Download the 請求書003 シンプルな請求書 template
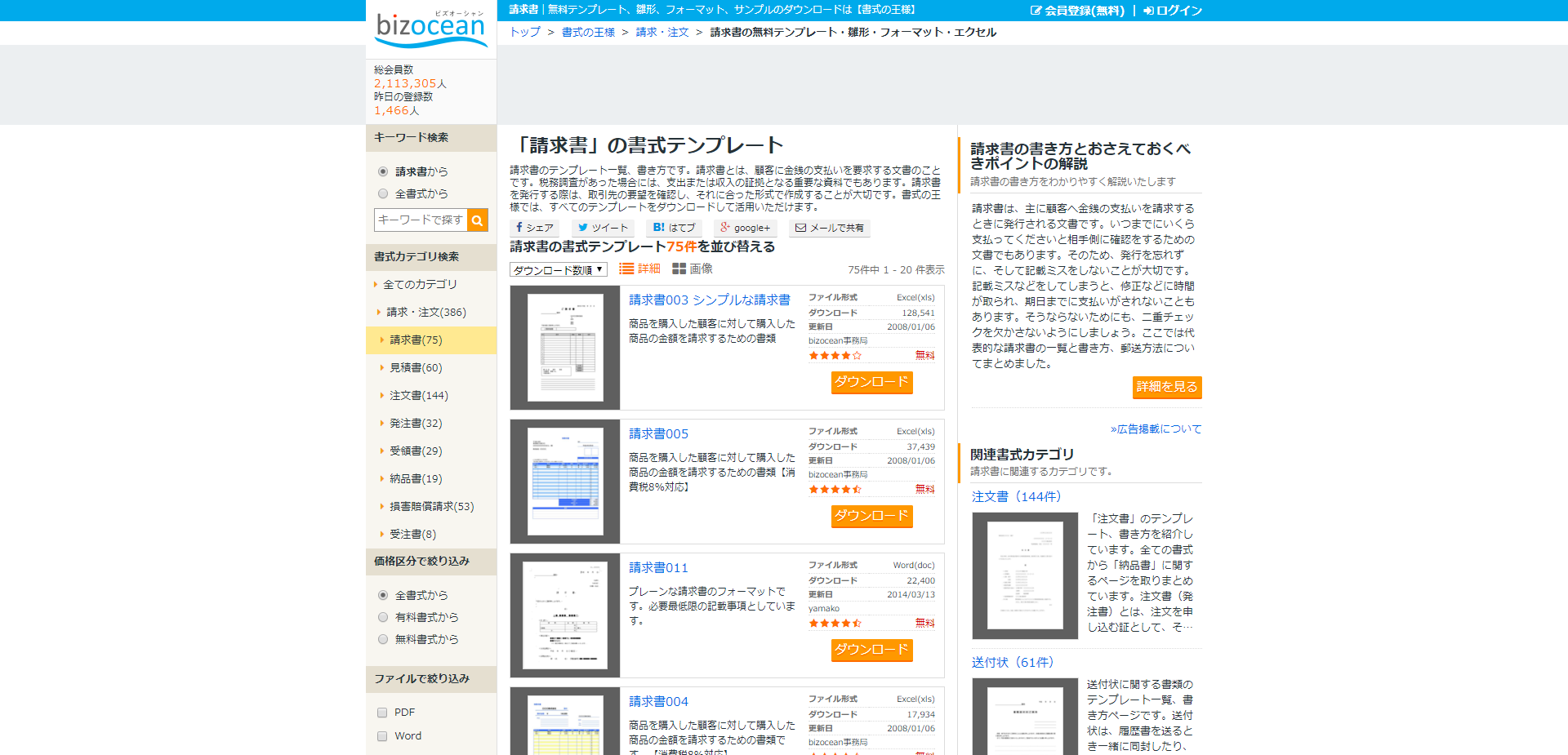The width and height of the screenshot is (1568, 755). (871, 382)
